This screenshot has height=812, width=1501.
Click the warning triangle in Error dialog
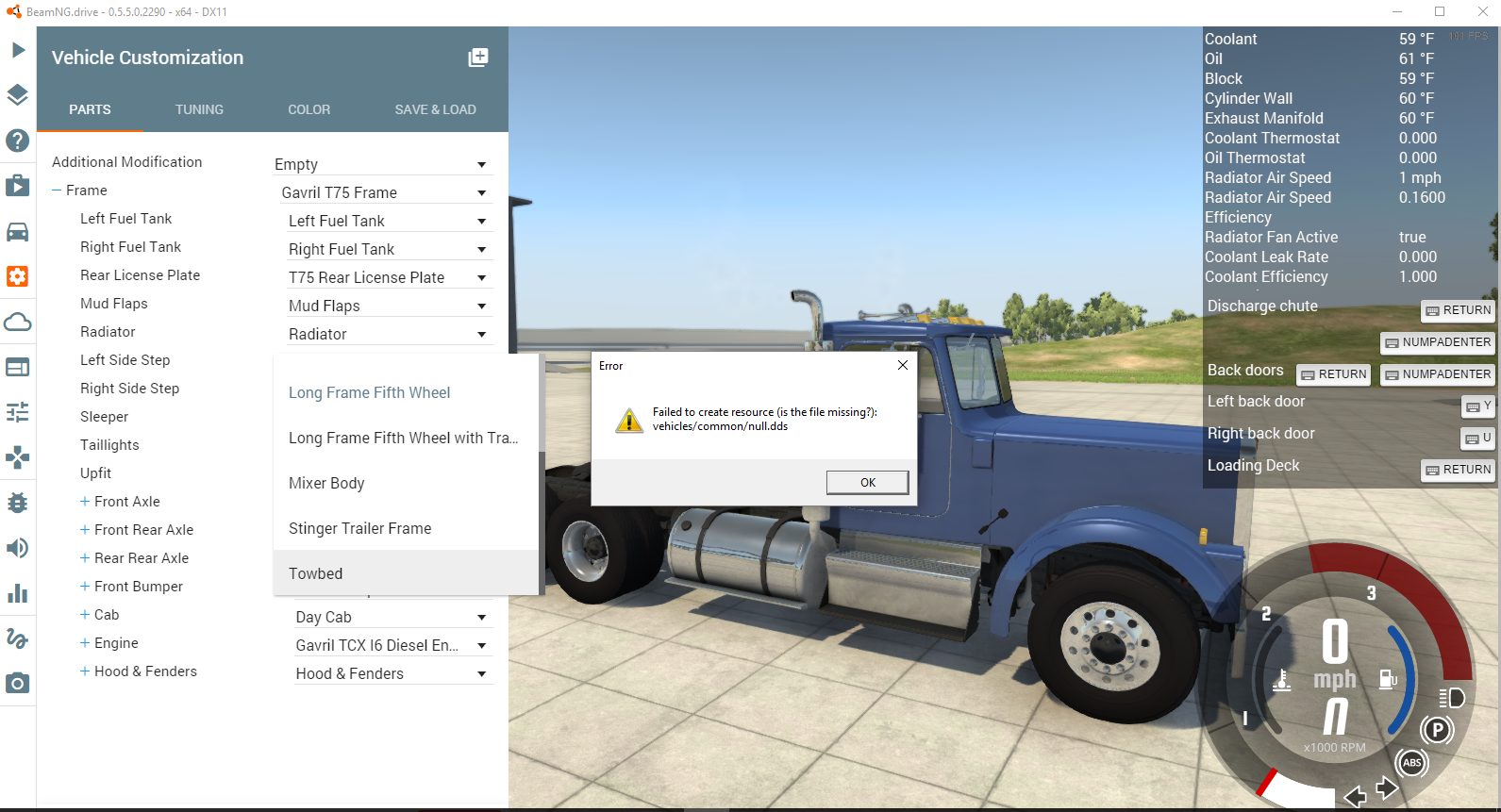coord(629,421)
